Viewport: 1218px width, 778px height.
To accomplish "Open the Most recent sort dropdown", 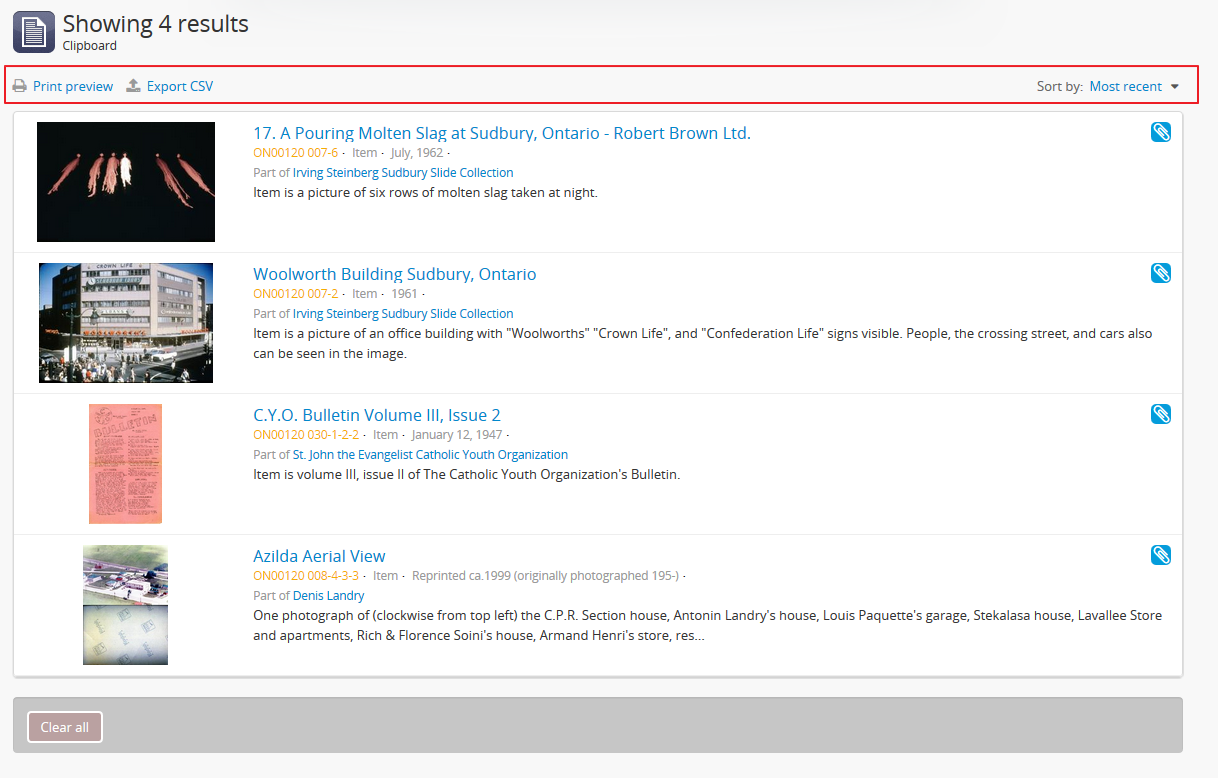I will (1125, 86).
